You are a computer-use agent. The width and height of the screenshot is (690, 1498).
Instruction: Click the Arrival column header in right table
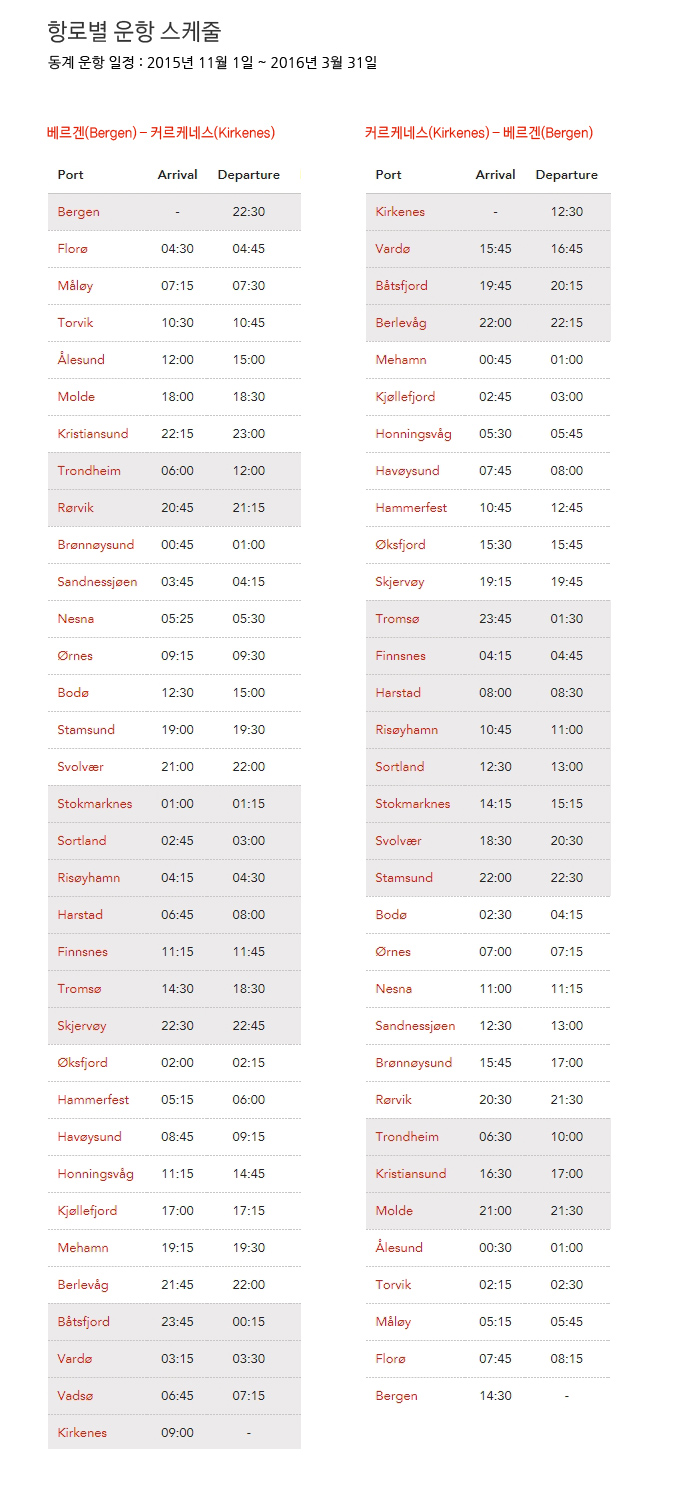(495, 175)
